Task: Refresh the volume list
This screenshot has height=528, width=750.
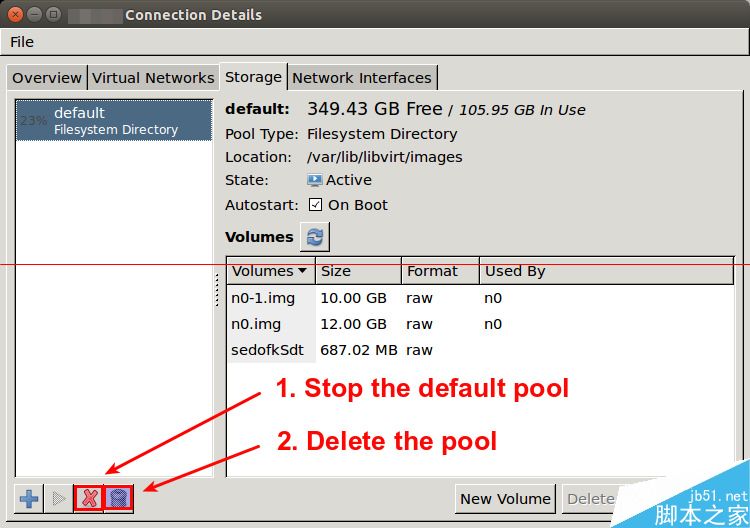Action: (x=315, y=237)
